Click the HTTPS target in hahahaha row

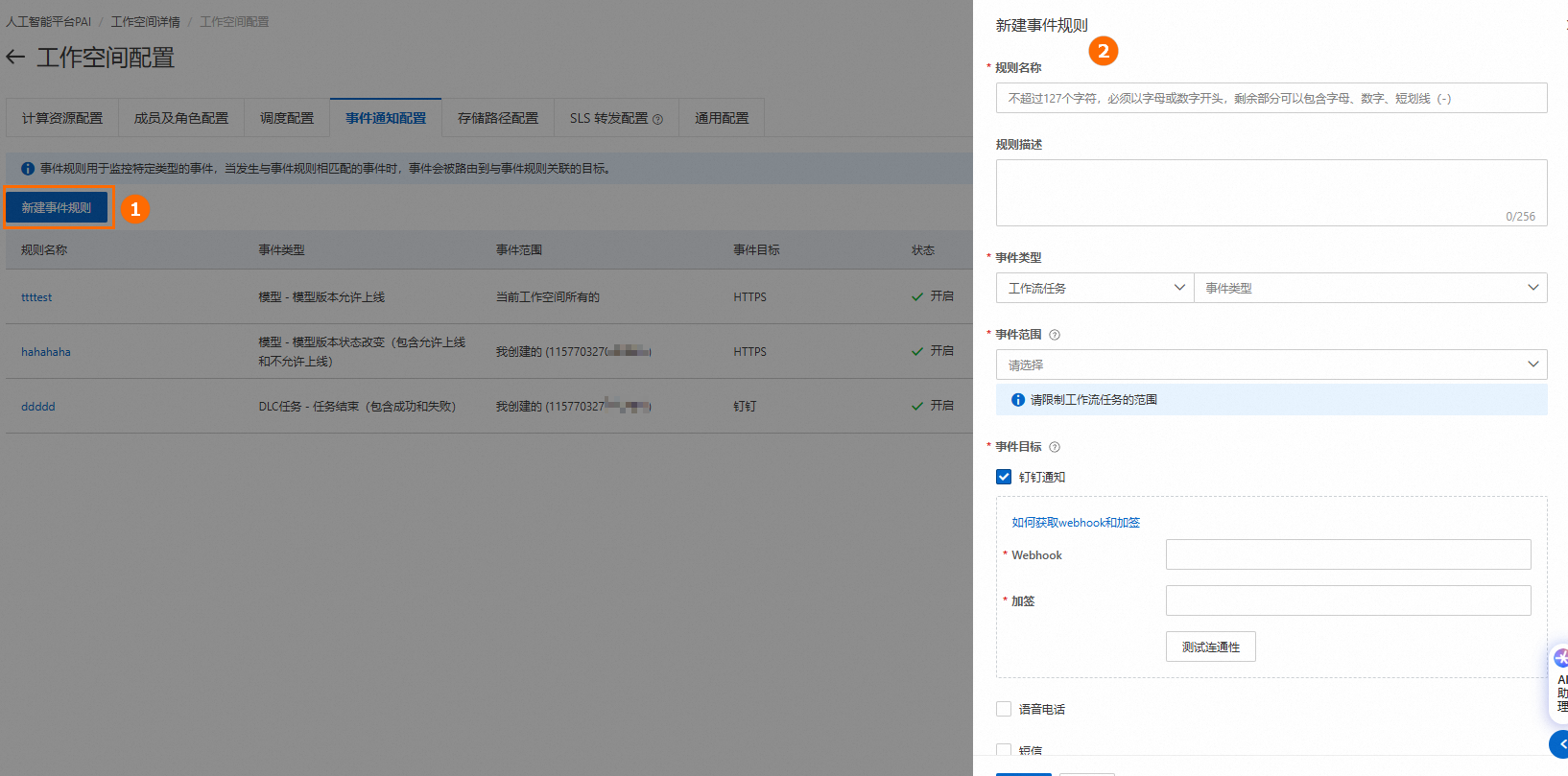coord(750,352)
